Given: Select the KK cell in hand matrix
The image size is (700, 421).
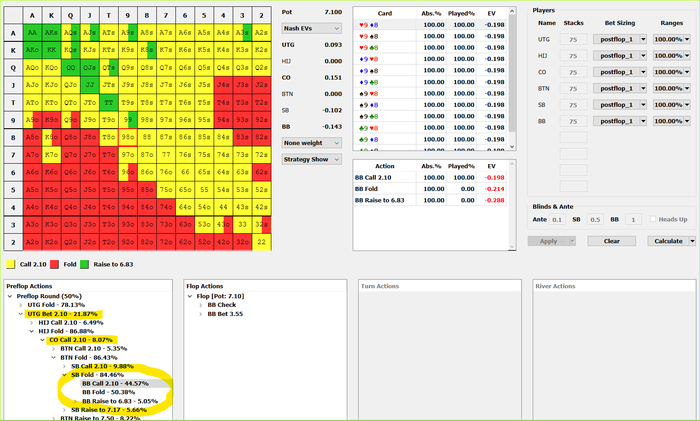Looking at the screenshot, I should [x=51, y=50].
